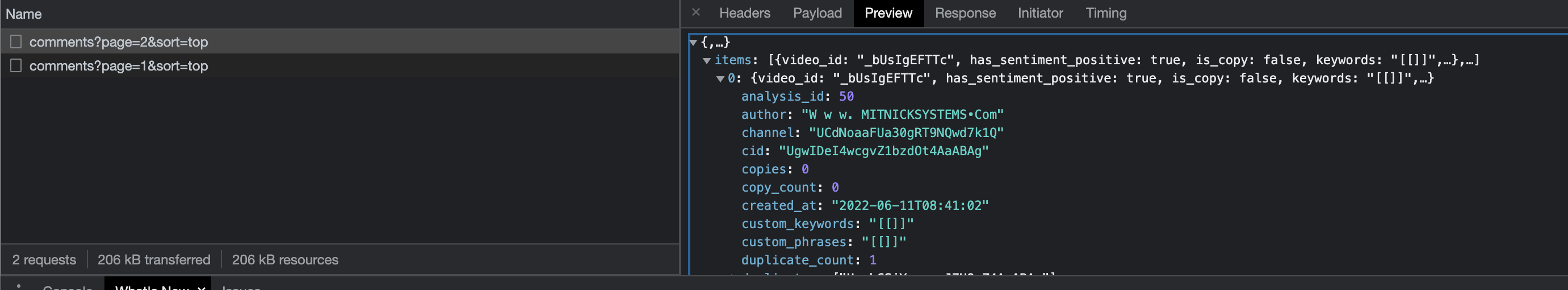Show the Timing tab
This screenshot has width=1568, height=290.
click(x=1106, y=13)
